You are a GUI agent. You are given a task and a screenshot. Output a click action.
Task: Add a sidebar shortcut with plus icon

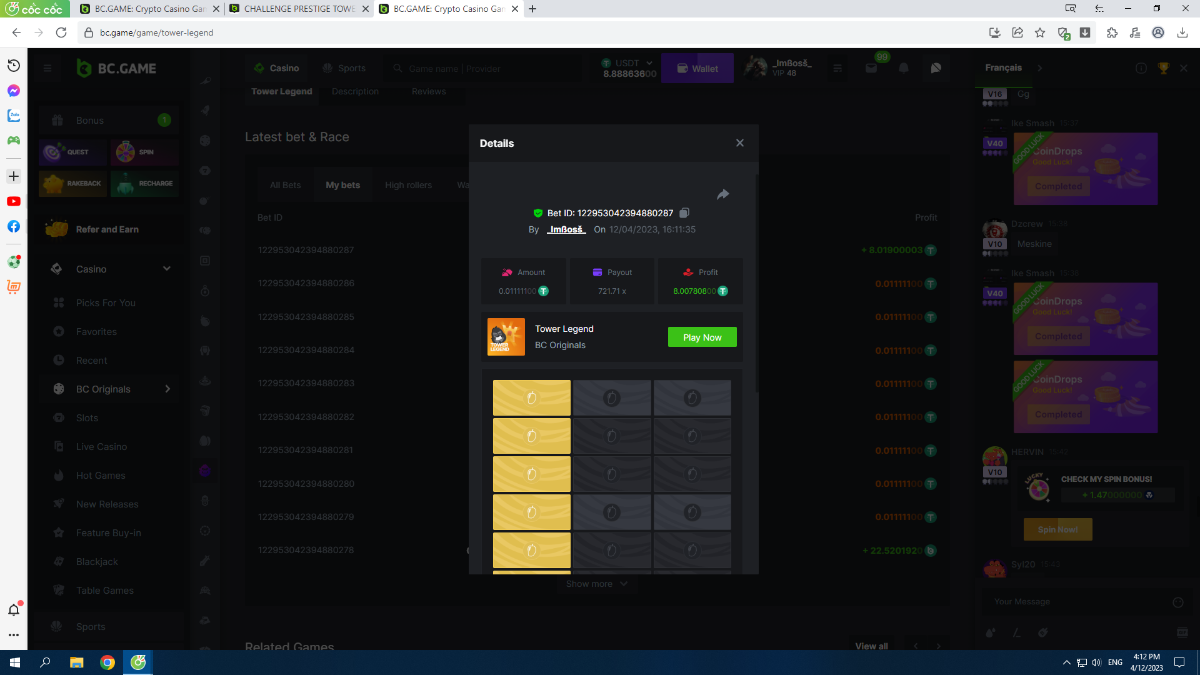14,176
